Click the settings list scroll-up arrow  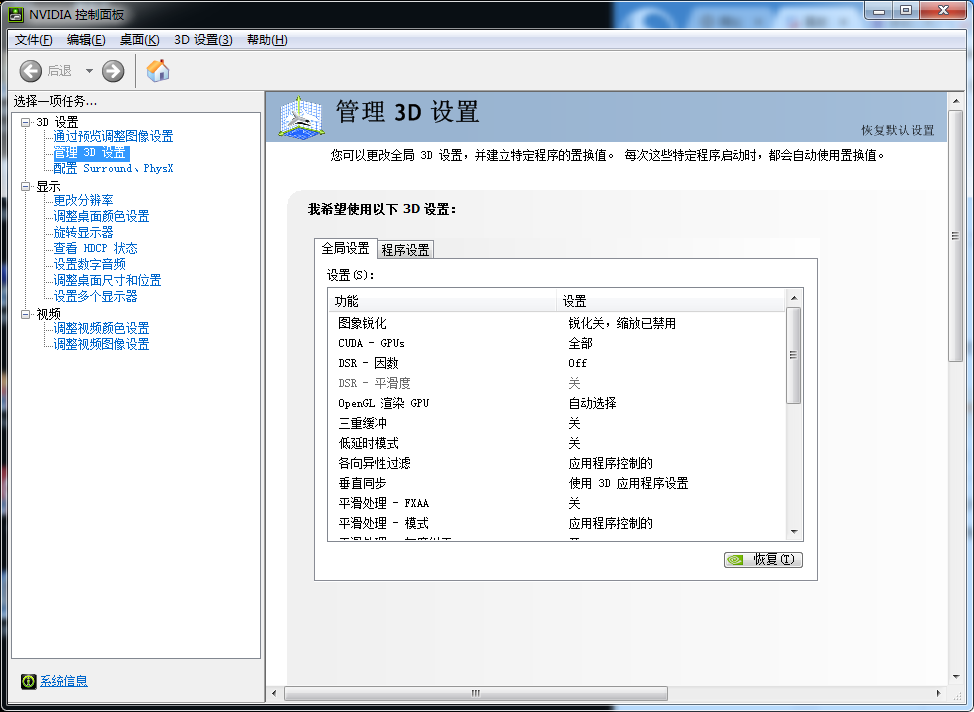pyautogui.click(x=794, y=298)
